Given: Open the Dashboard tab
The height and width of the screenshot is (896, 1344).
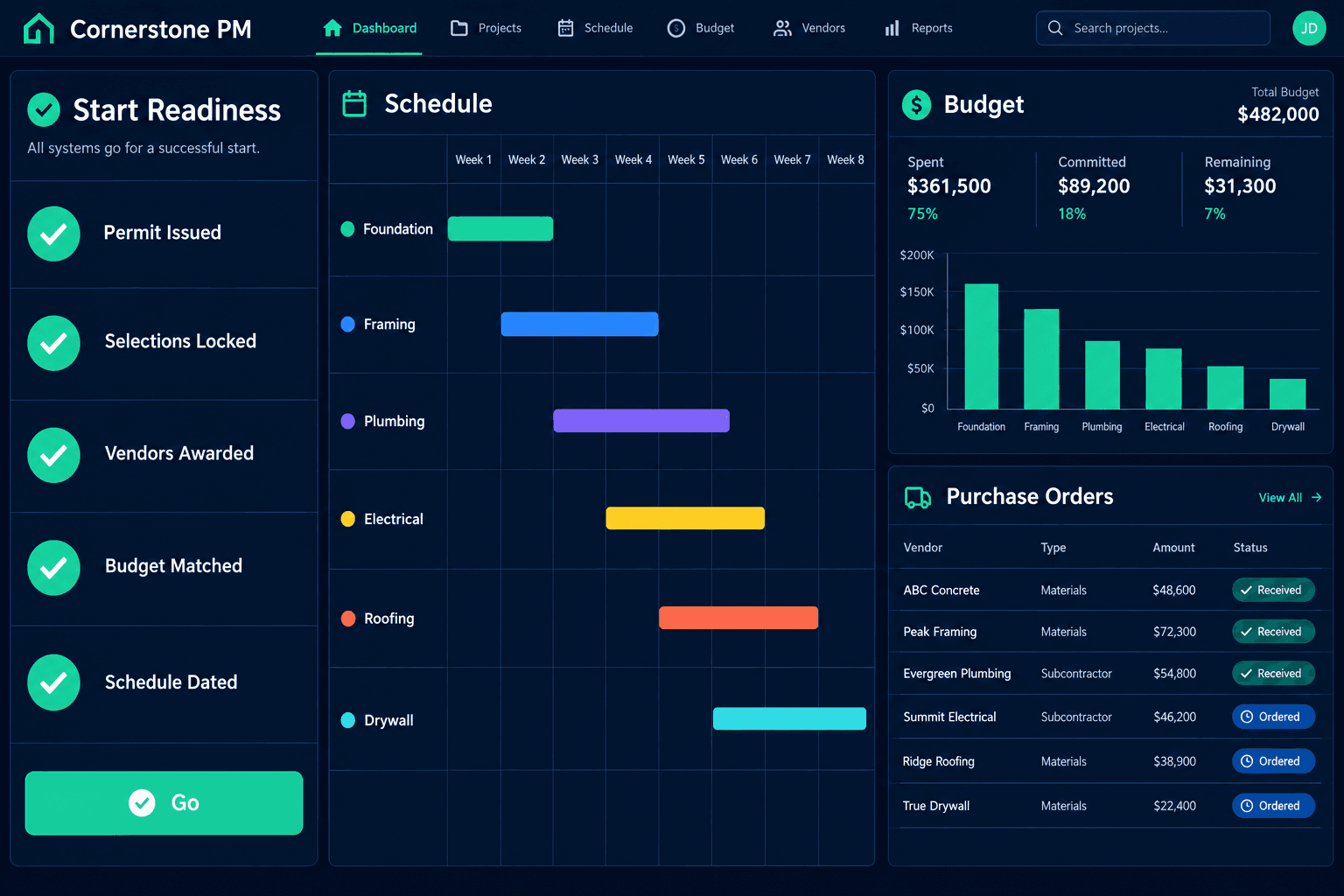Looking at the screenshot, I should click(x=369, y=28).
